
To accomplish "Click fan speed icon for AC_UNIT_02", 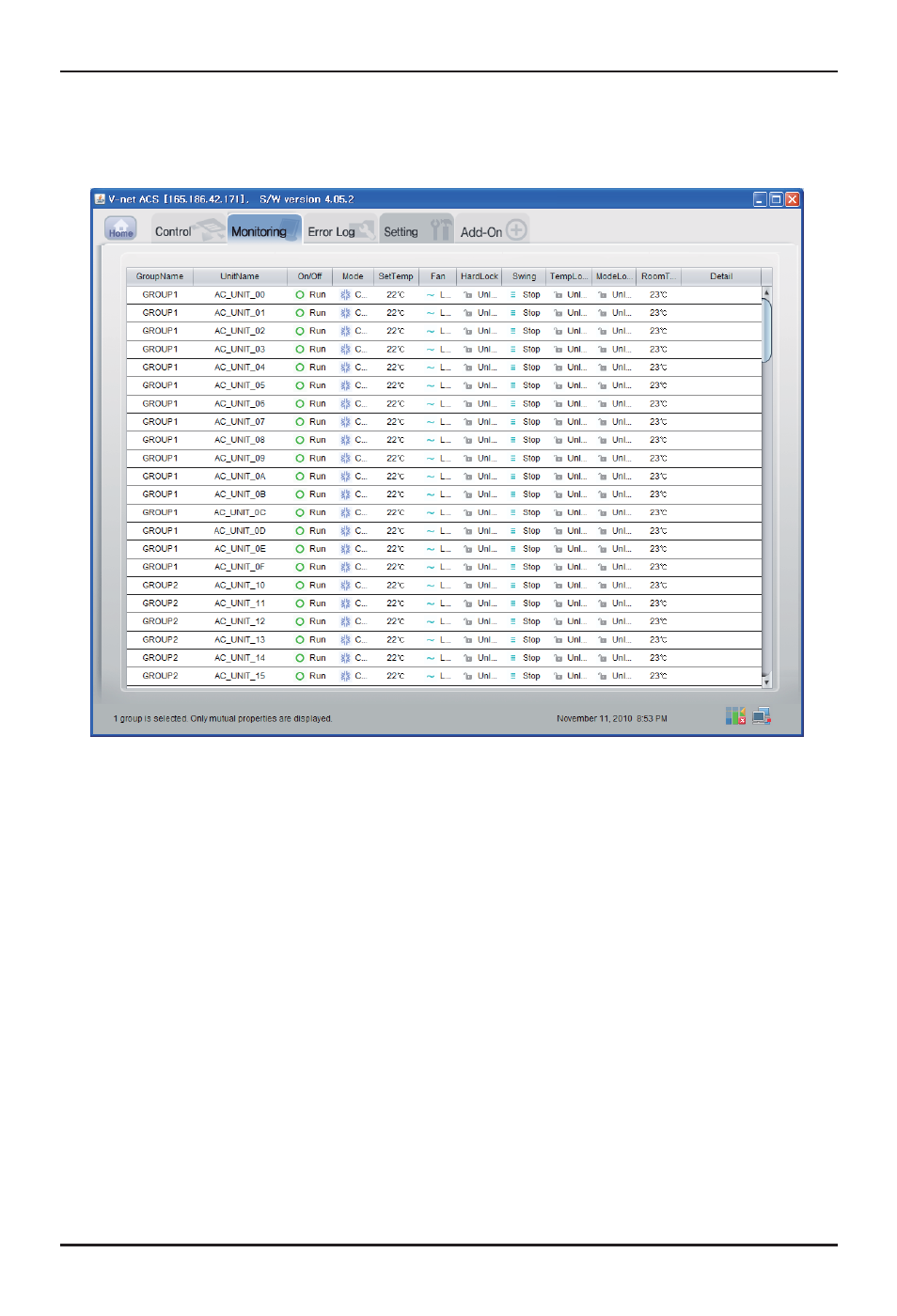I will 431,331.
